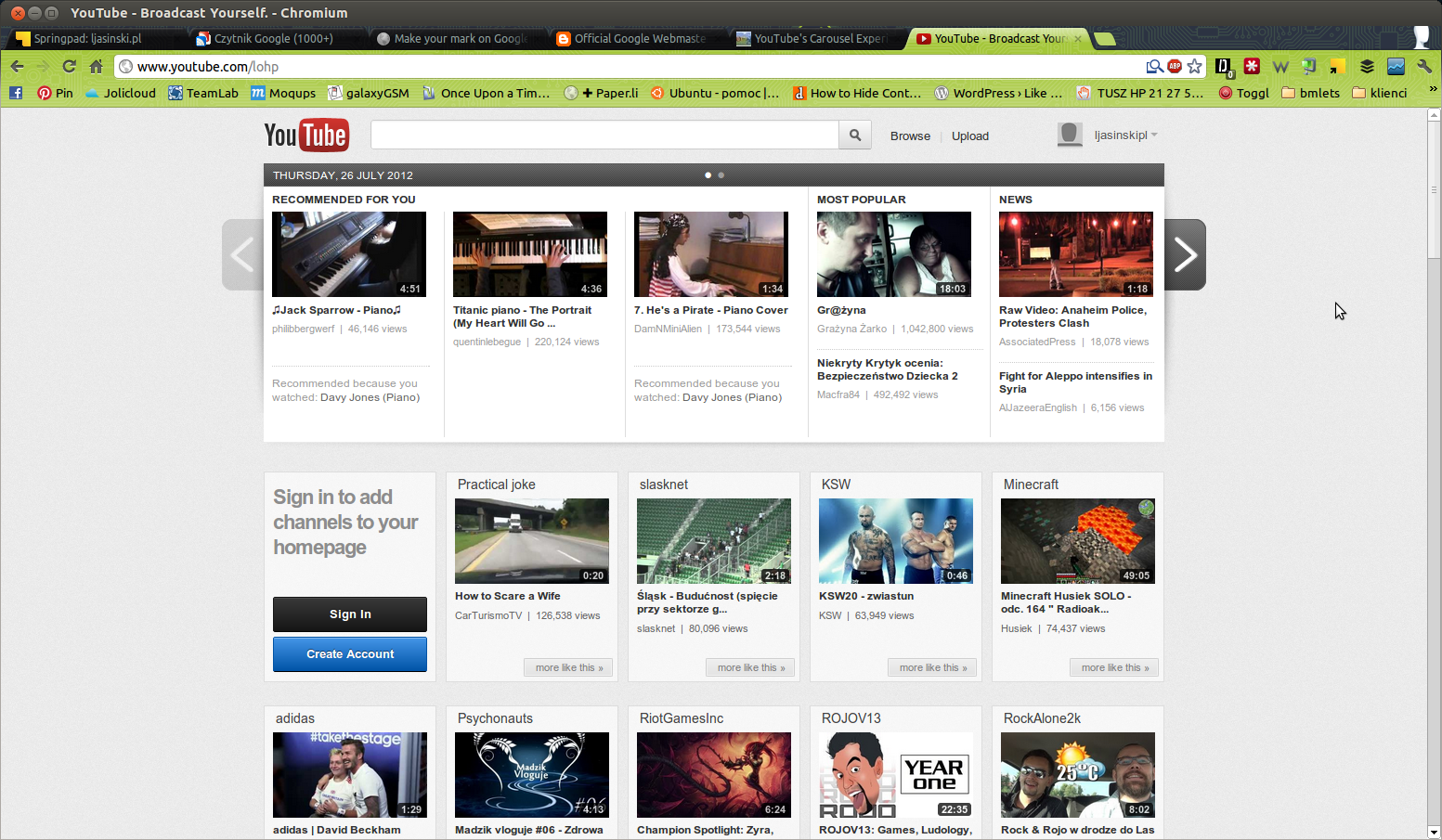This screenshot has height=840, width=1442.
Task: Go to the browser Home icon
Action: (96, 66)
